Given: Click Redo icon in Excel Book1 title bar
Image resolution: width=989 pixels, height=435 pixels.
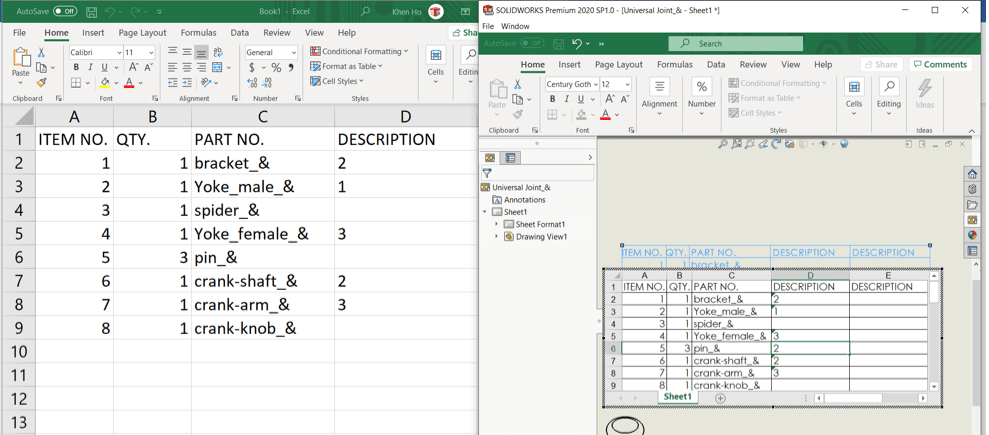Looking at the screenshot, I should [137, 12].
